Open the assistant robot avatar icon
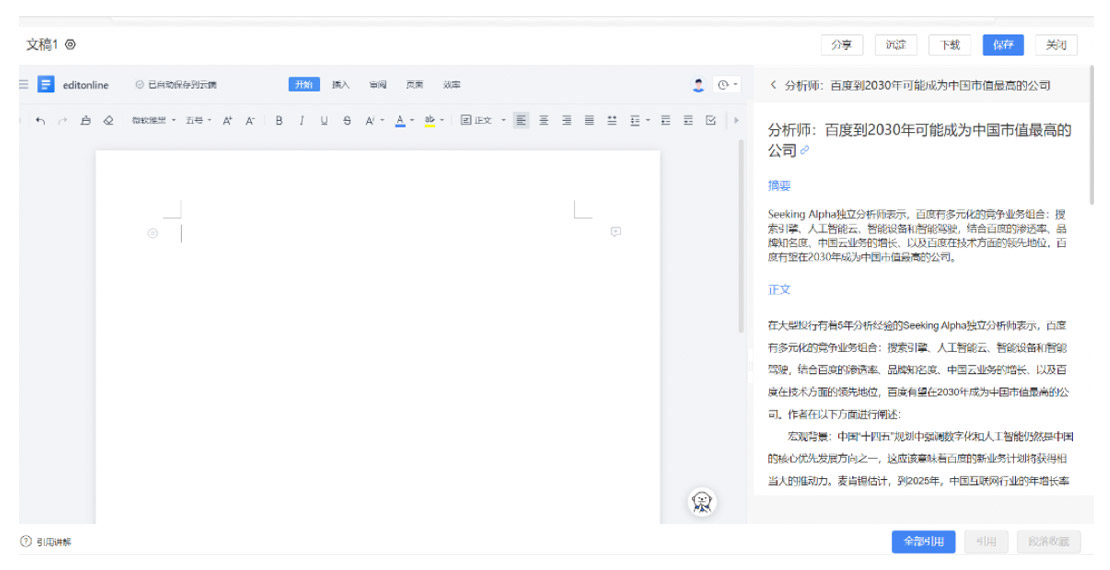The height and width of the screenshot is (570, 1110). [x=703, y=503]
